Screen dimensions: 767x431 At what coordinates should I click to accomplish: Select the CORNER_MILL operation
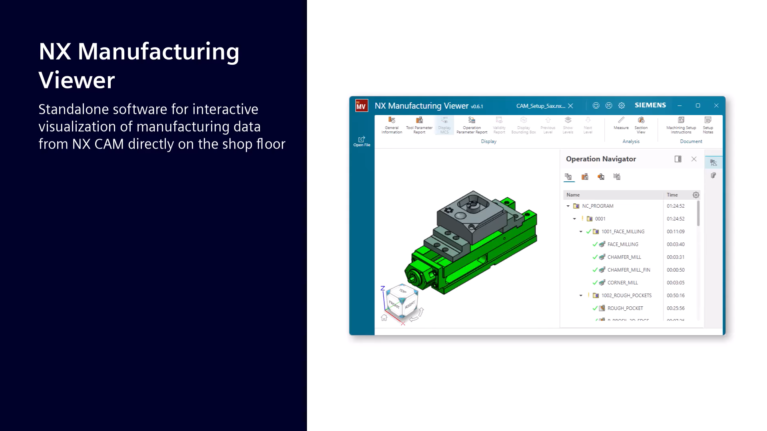[x=622, y=283]
